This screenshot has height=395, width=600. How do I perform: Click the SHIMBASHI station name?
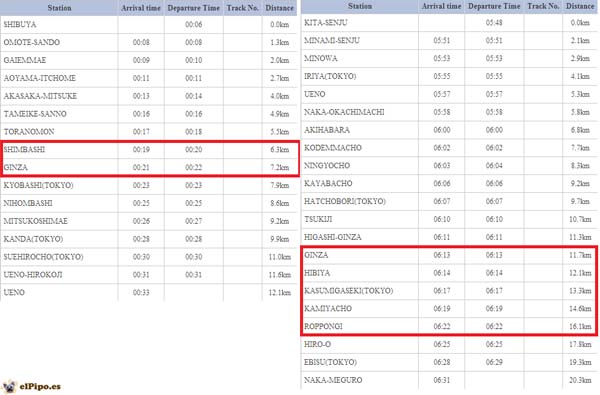(24, 149)
